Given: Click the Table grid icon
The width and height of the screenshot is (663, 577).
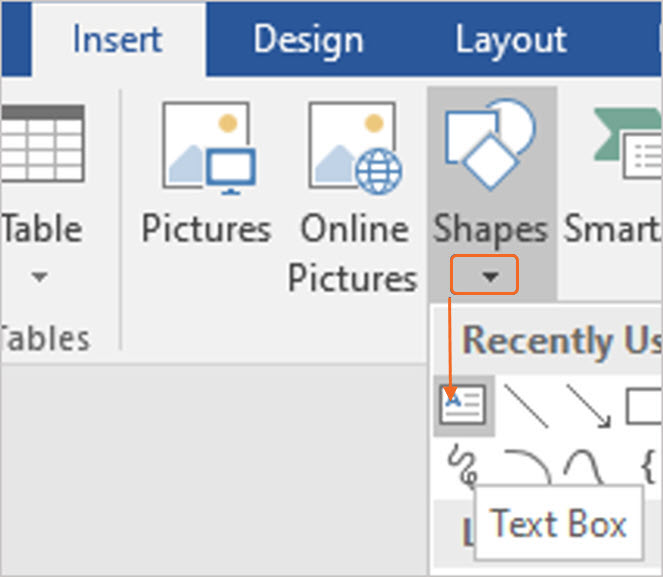Looking at the screenshot, I should (x=42, y=143).
